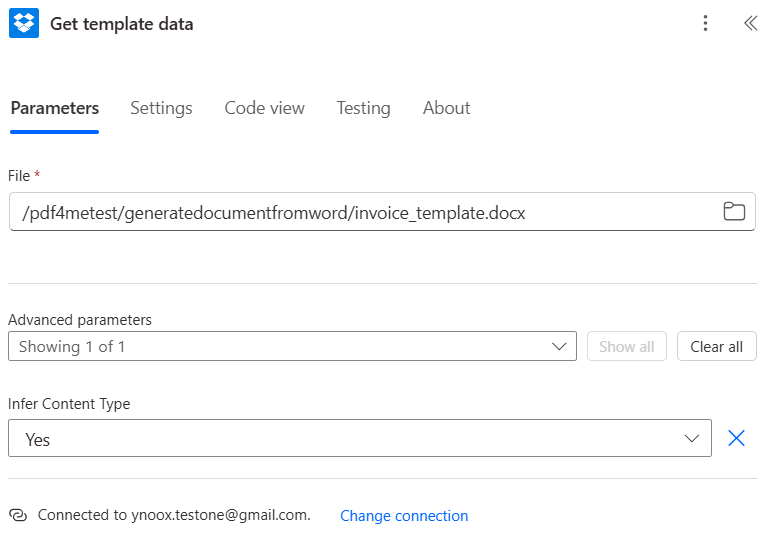Click the Change connection link
775x545 pixels.
point(404,516)
